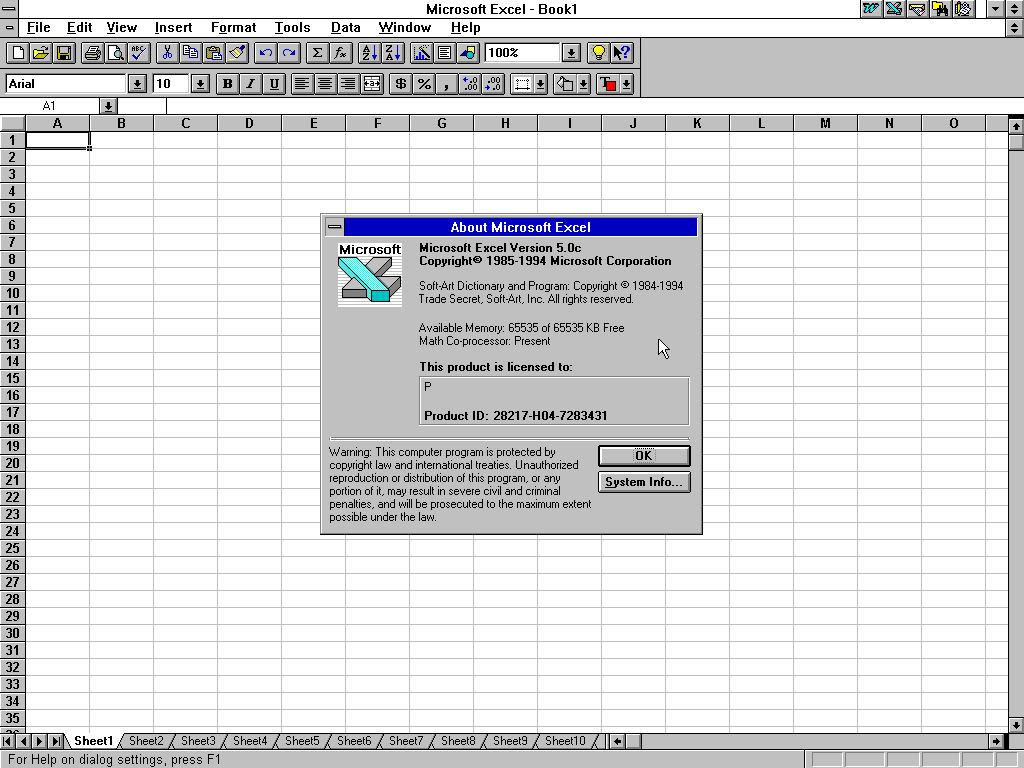
Task: Open the Tools menu
Action: pyautogui.click(x=292, y=27)
